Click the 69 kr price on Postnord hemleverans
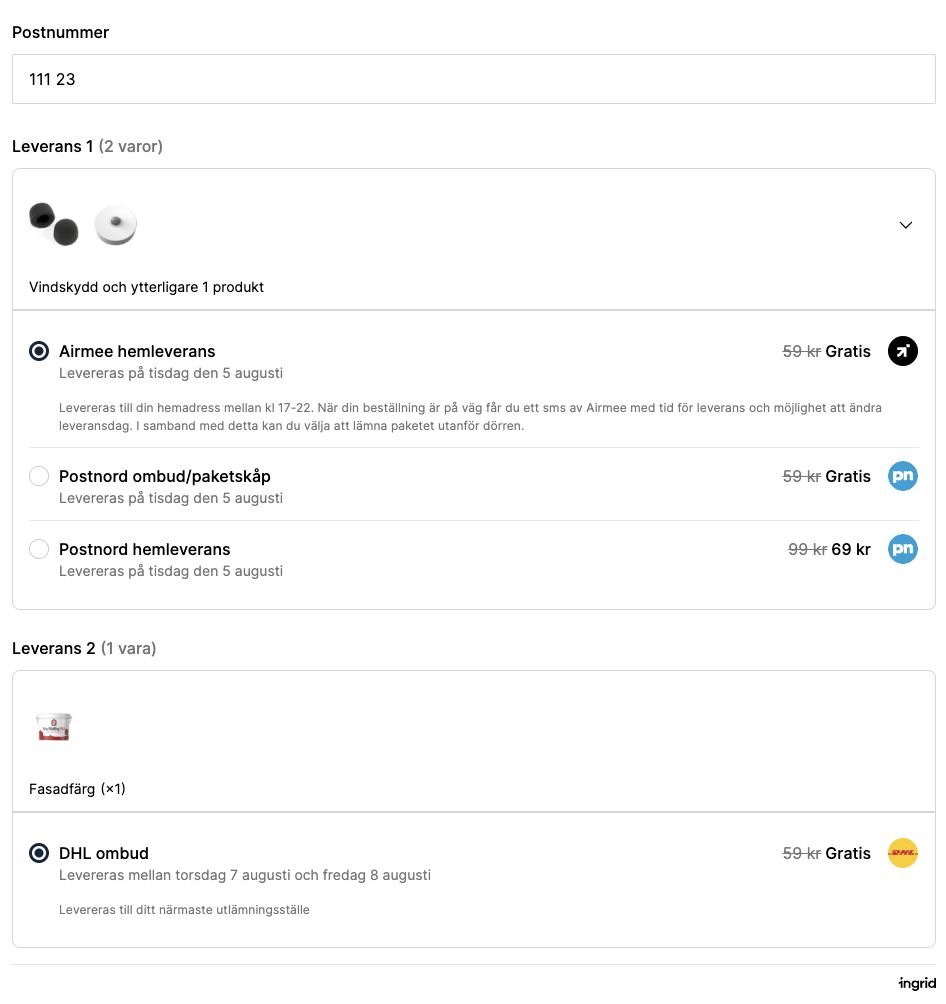The height and width of the screenshot is (1004, 946). 851,549
